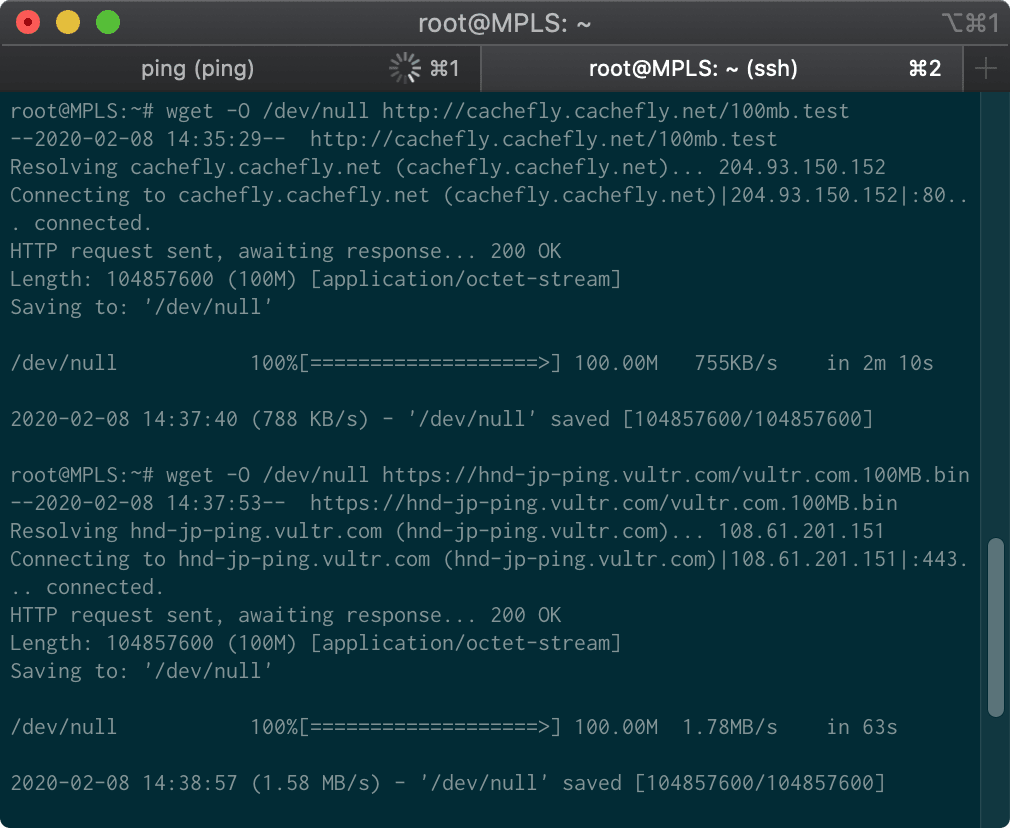This screenshot has width=1010, height=828.
Task: Click the ⌥⌘1 indicator in title bar
Action: [971, 23]
